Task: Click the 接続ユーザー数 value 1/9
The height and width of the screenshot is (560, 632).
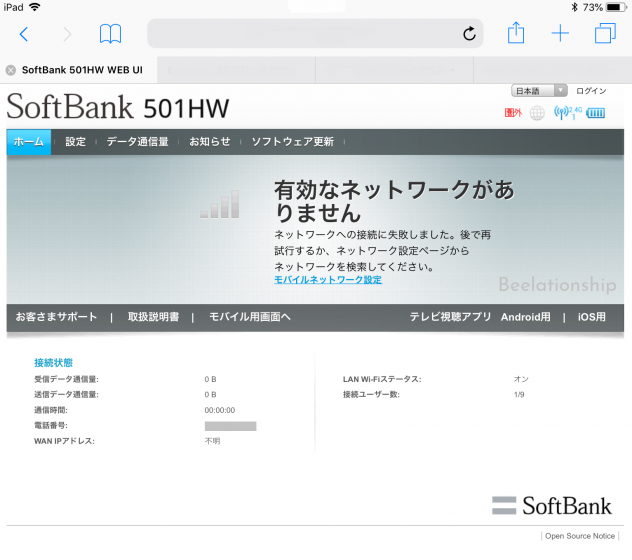Action: pos(519,395)
